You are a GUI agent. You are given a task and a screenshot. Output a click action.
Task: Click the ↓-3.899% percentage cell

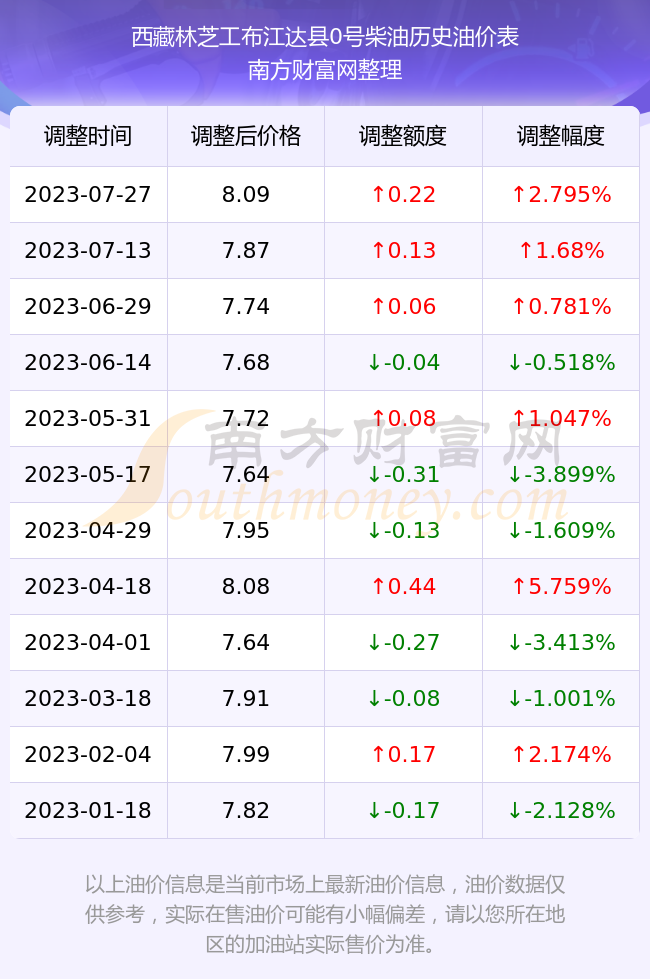[561, 474]
